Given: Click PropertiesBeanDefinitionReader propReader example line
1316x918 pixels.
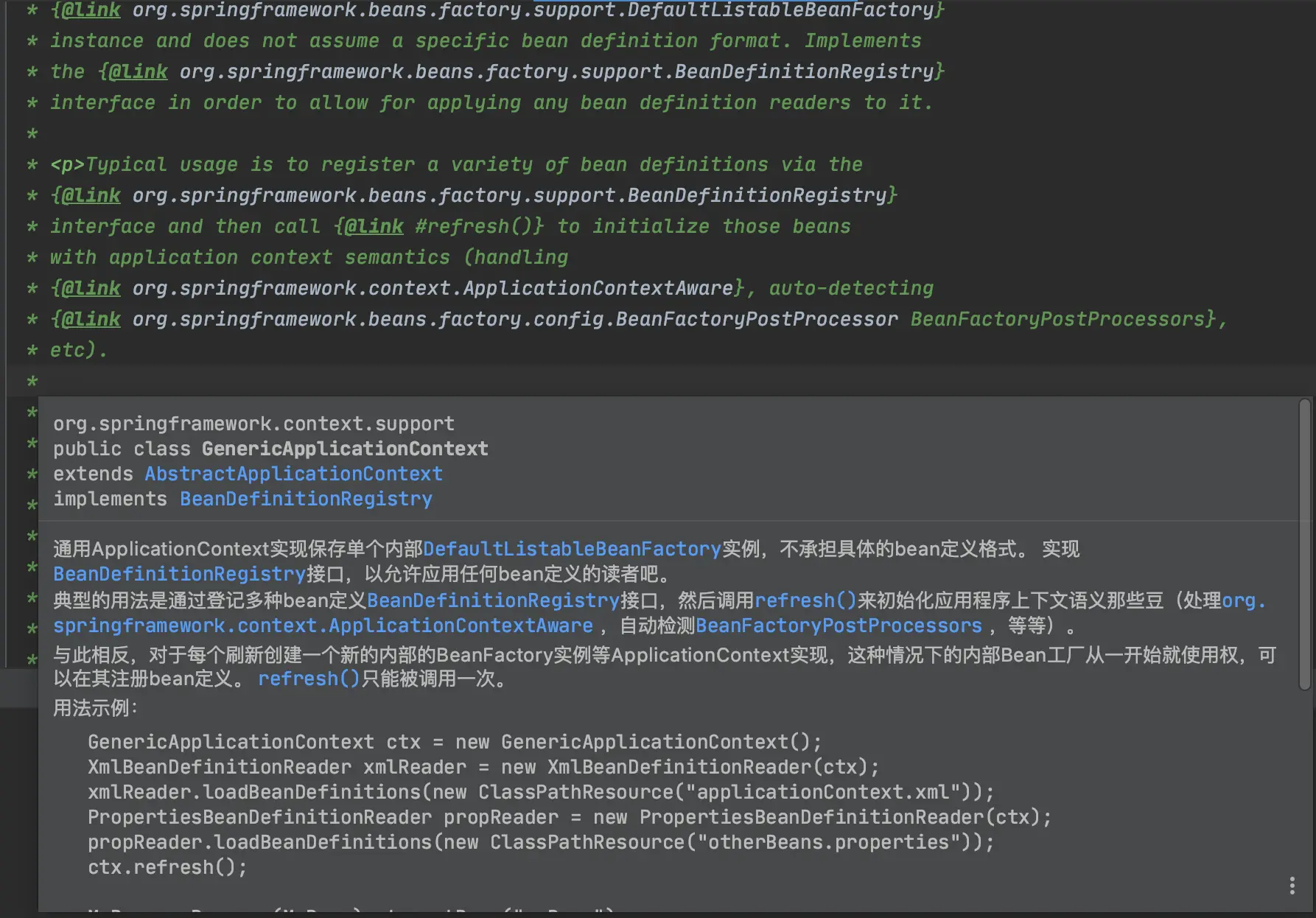Looking at the screenshot, I should (x=570, y=817).
